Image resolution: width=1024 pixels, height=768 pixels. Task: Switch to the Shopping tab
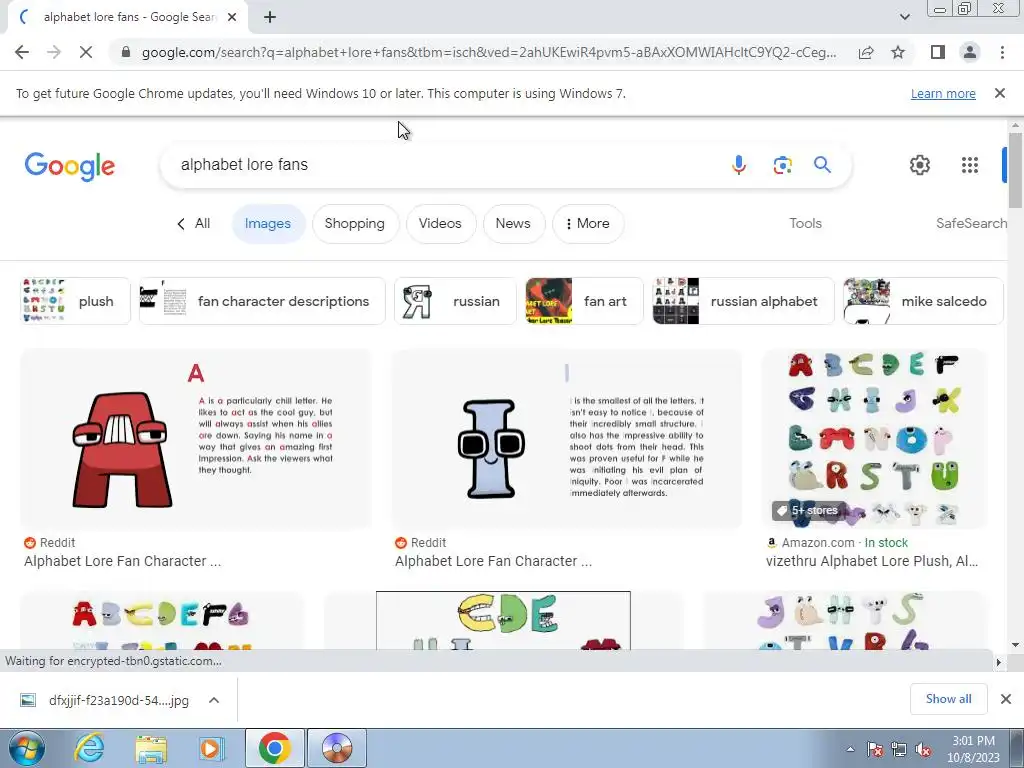click(x=355, y=223)
